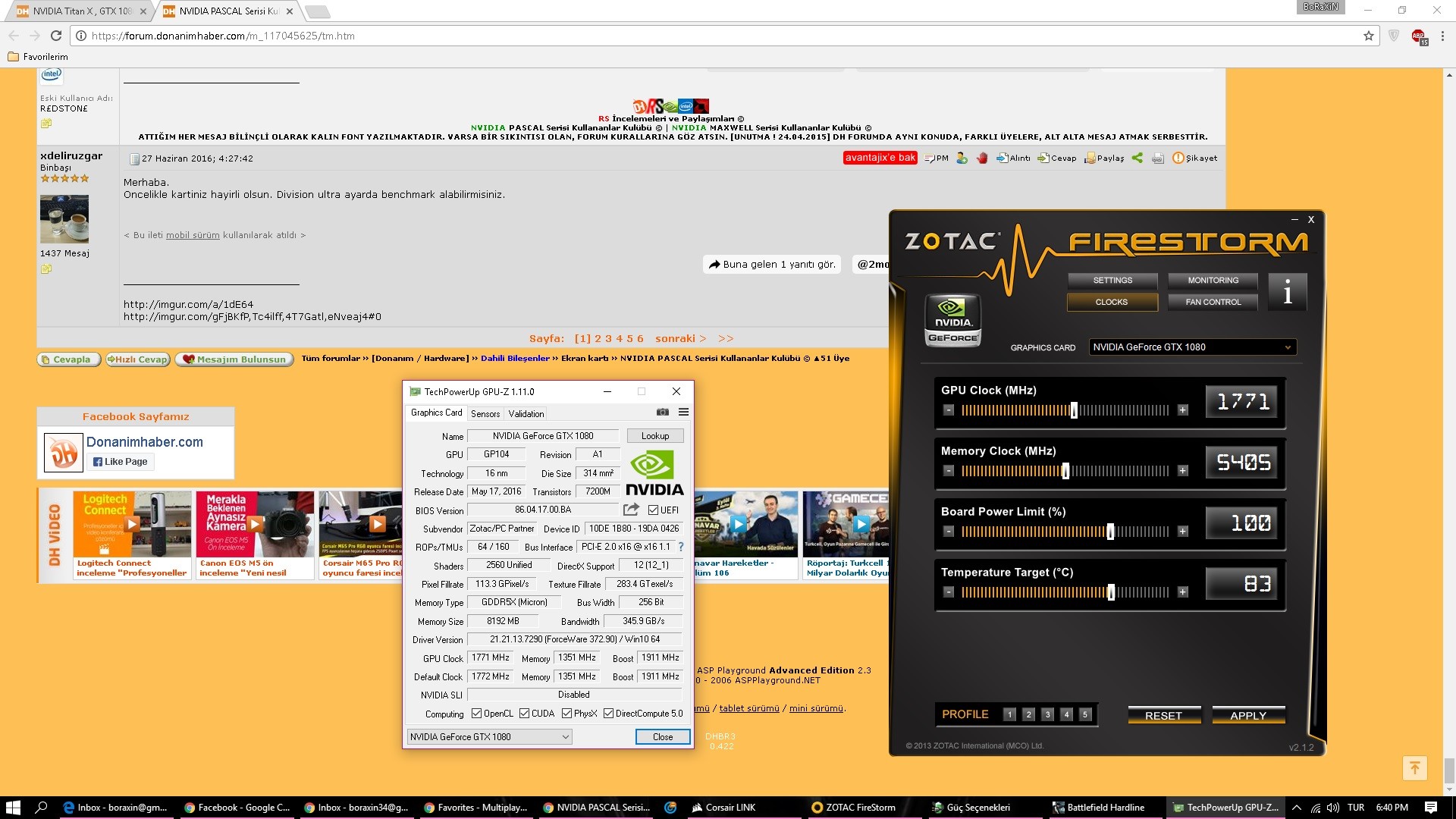
Task: Open taskbar search icon
Action: click(41, 808)
